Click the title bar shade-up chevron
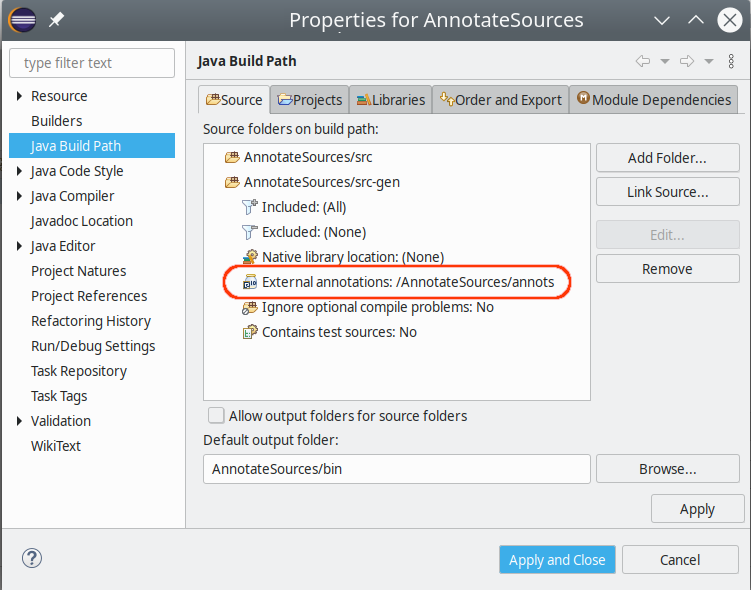 pyautogui.click(x=696, y=20)
